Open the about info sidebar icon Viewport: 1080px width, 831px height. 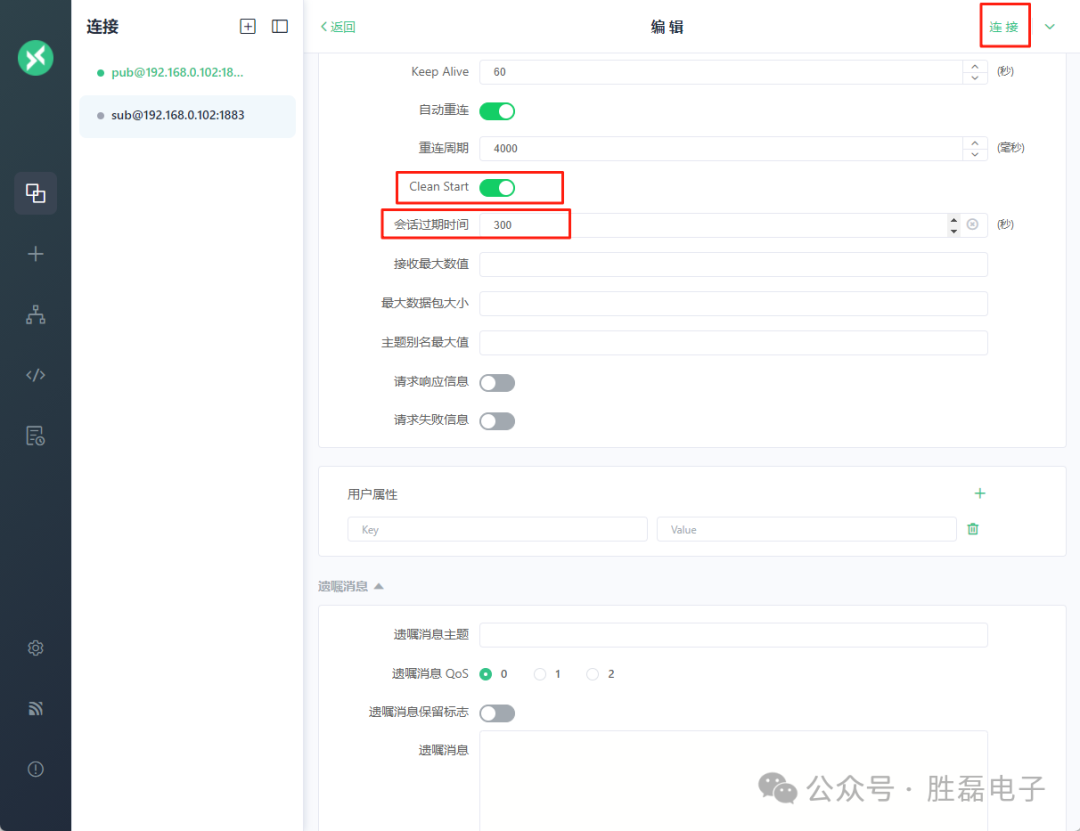click(35, 769)
